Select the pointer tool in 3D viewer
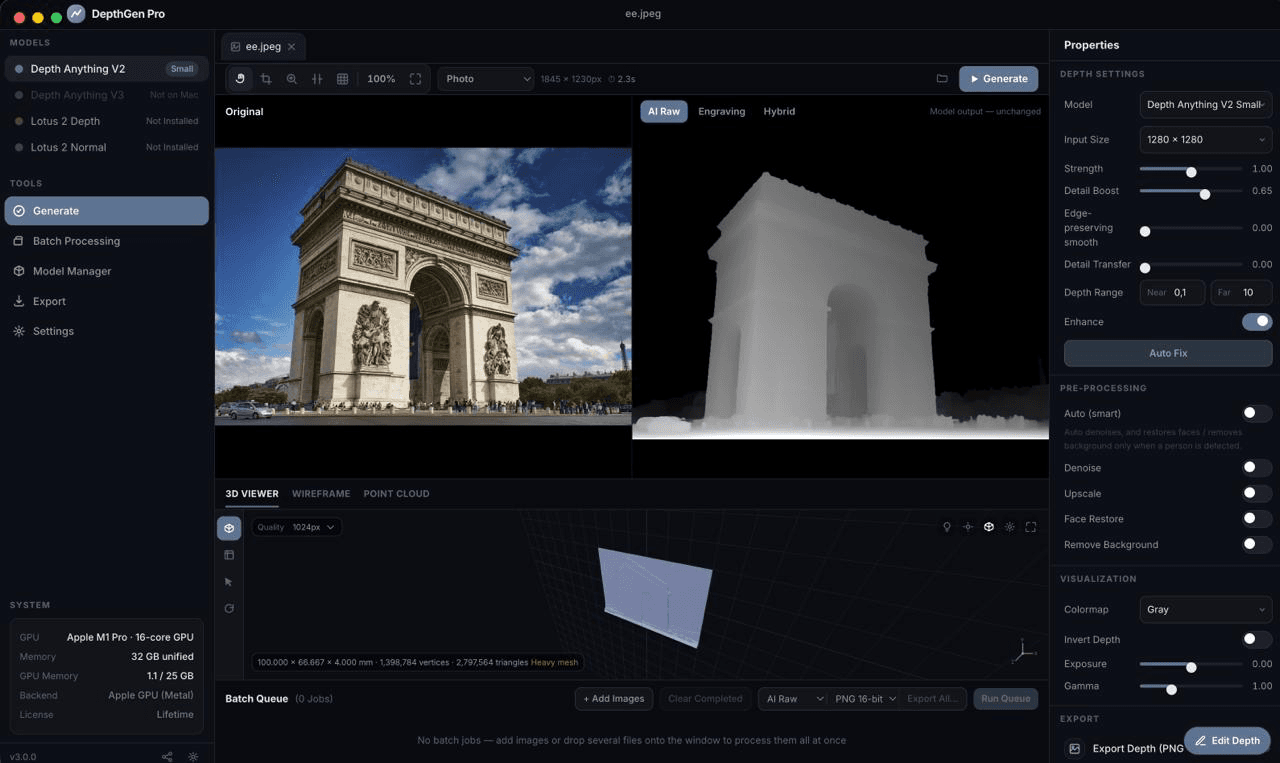The width and height of the screenshot is (1280, 763). (x=229, y=582)
